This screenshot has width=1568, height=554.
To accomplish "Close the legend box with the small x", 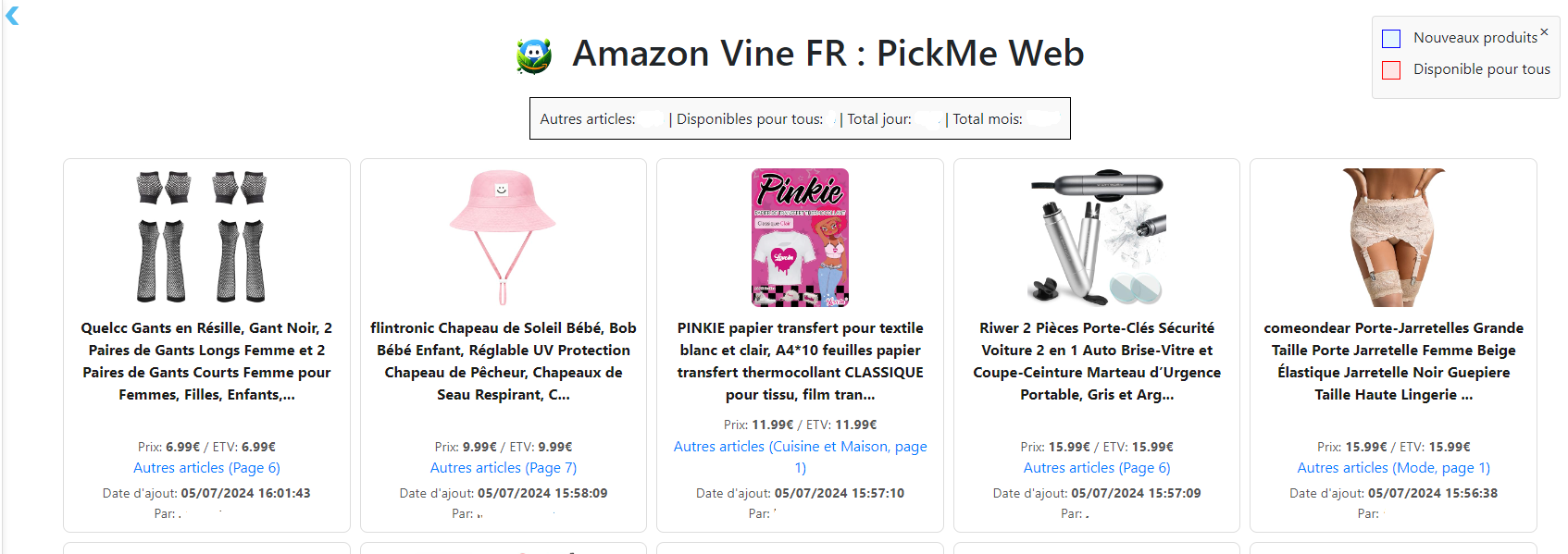I will (x=1544, y=32).
